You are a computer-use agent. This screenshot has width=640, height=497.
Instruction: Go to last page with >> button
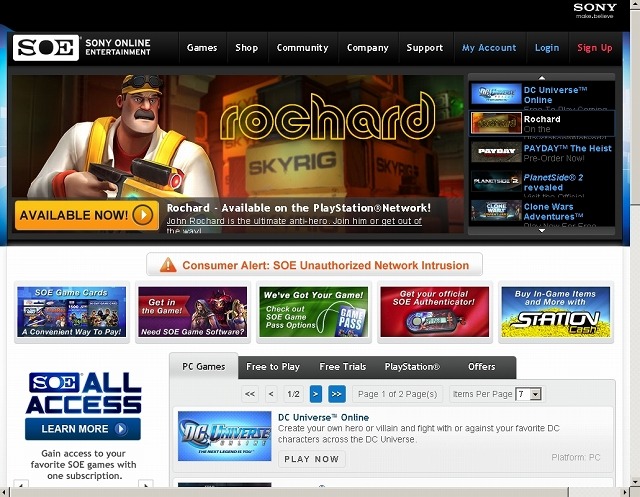337,394
